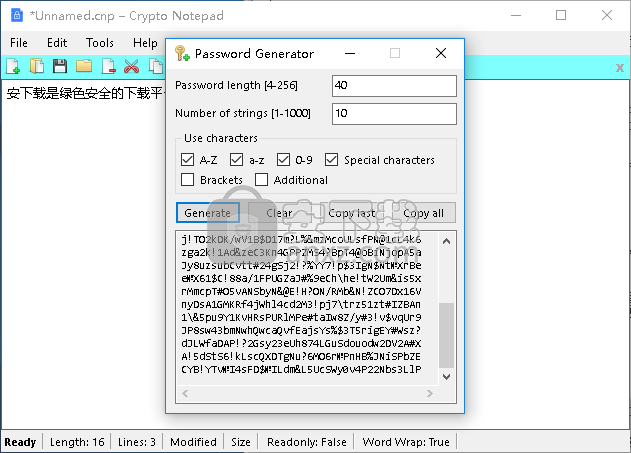This screenshot has width=631, height=453.
Task: Close the Password Generator dialog
Action: (x=441, y=53)
